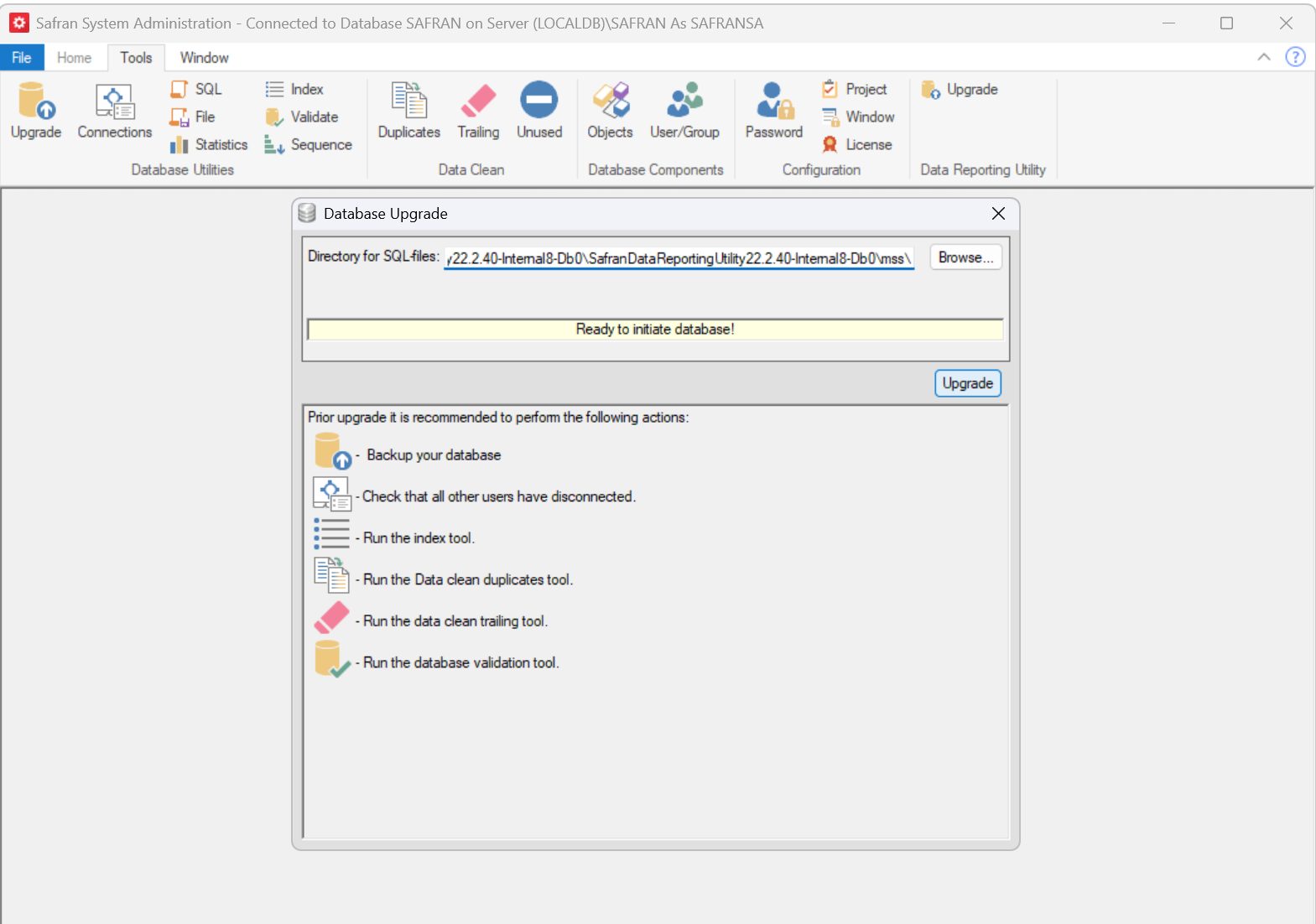Run the Index tool from the ribbon
The height and width of the screenshot is (924, 1316).
coord(294,89)
